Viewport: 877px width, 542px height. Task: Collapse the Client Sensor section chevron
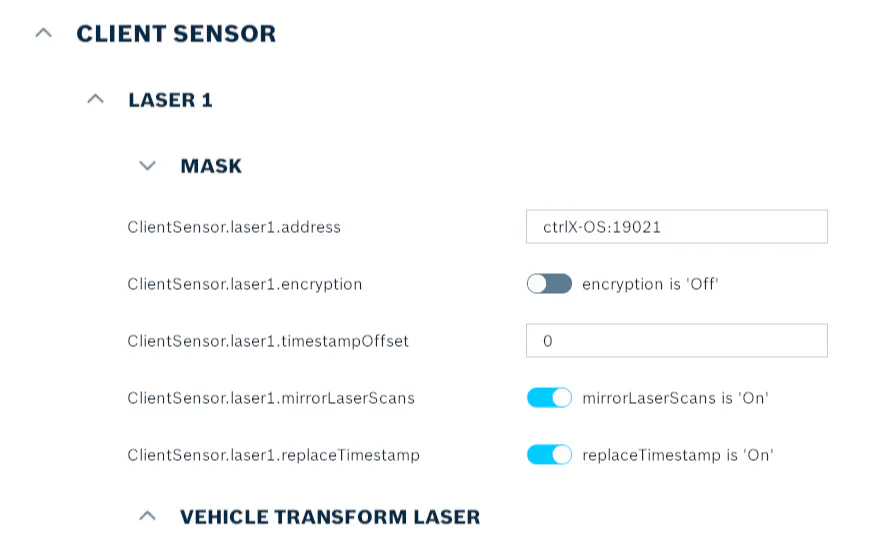click(x=44, y=34)
